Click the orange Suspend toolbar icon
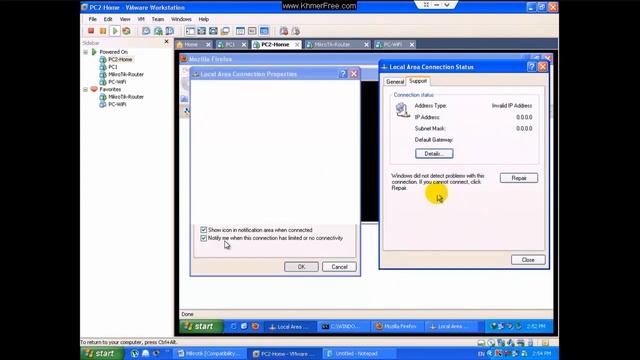Image resolution: width=640 pixels, height=360 pixels. click(103, 31)
